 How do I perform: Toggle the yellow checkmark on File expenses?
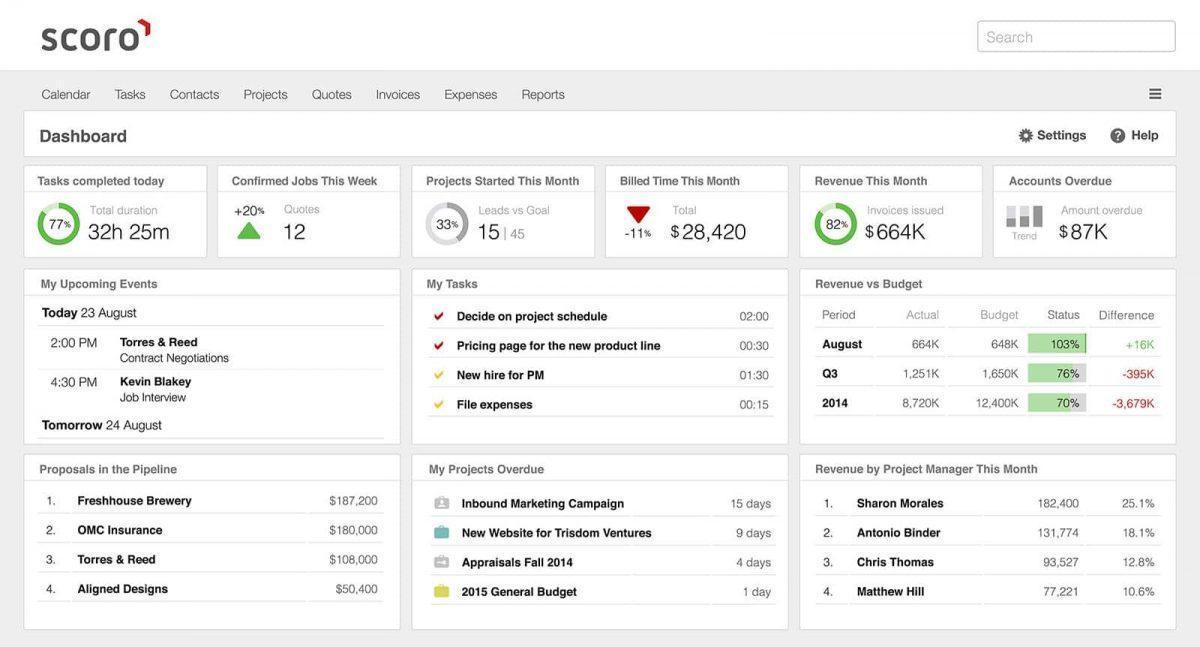point(438,404)
